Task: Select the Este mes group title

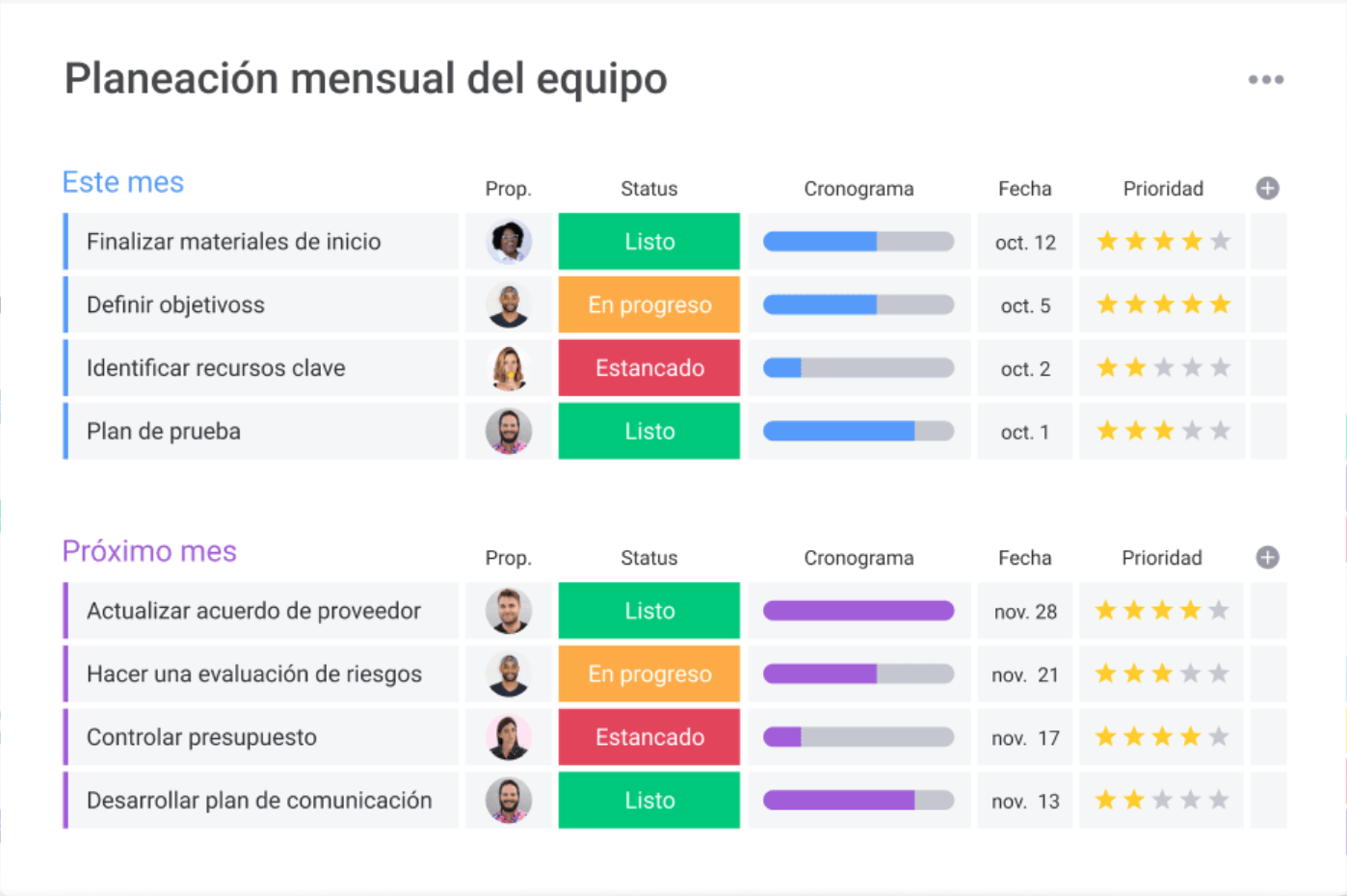Action: [x=122, y=181]
